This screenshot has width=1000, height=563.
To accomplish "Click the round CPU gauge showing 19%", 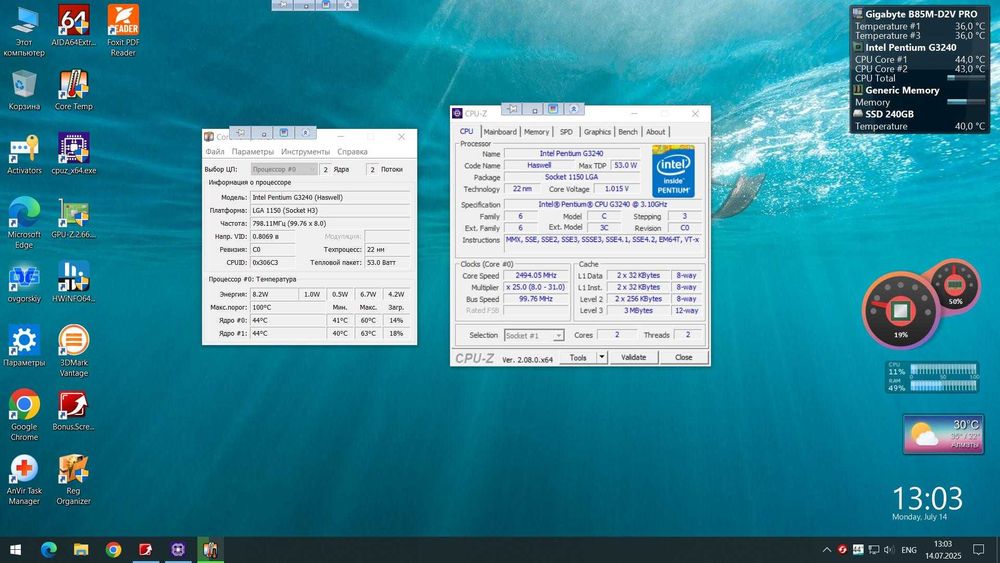I will (x=901, y=312).
